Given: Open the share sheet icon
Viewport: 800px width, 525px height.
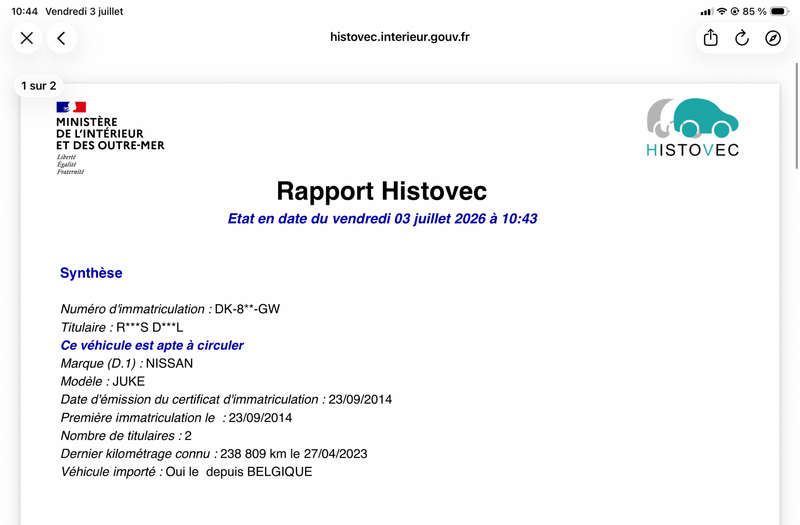Looking at the screenshot, I should (711, 38).
